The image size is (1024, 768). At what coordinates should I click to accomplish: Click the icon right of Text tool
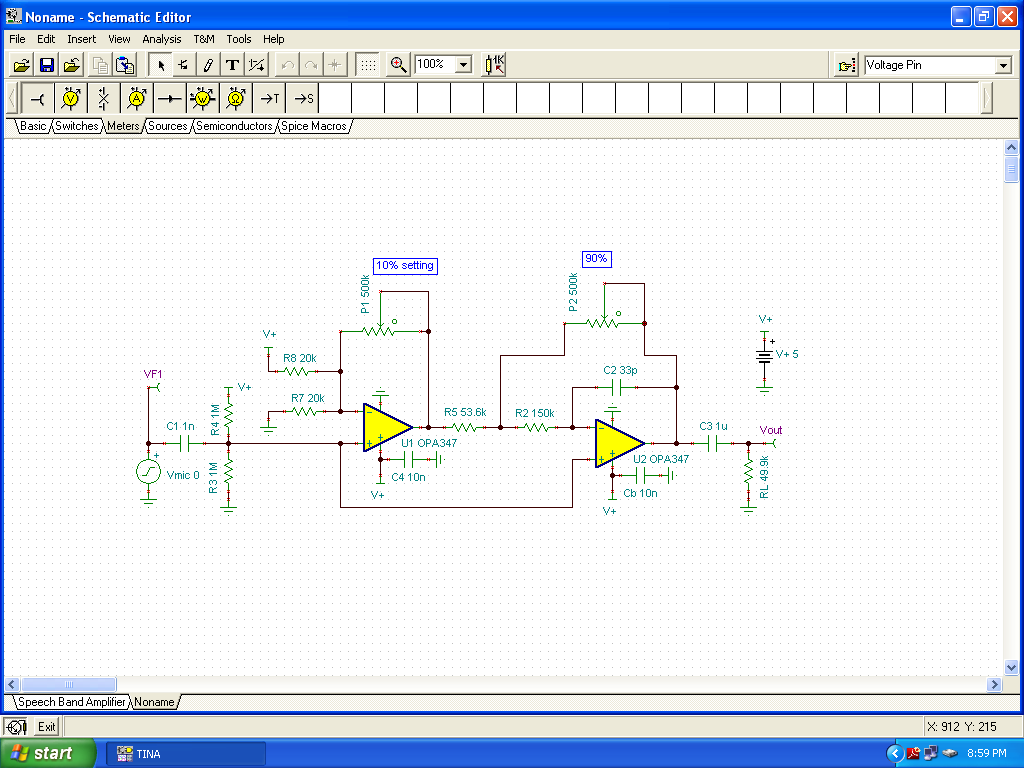pyautogui.click(x=257, y=65)
